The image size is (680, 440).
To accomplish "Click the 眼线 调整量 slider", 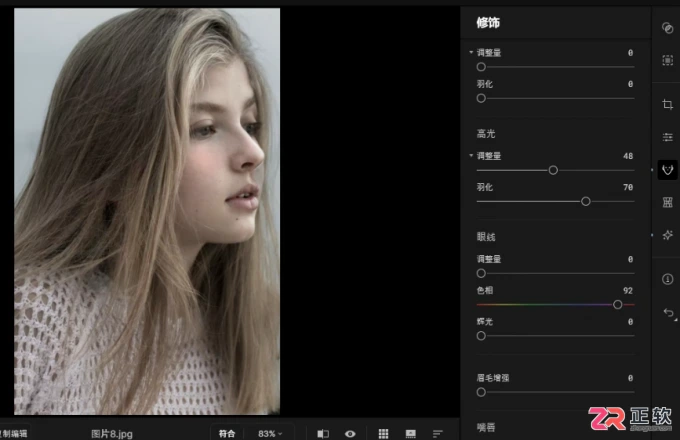I will point(556,274).
